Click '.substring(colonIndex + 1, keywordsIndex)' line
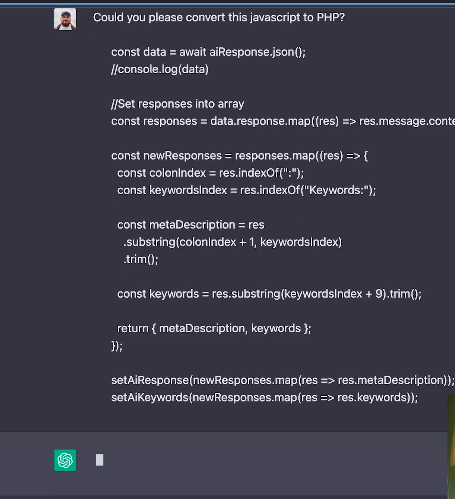The width and height of the screenshot is (455, 499). coord(233,242)
